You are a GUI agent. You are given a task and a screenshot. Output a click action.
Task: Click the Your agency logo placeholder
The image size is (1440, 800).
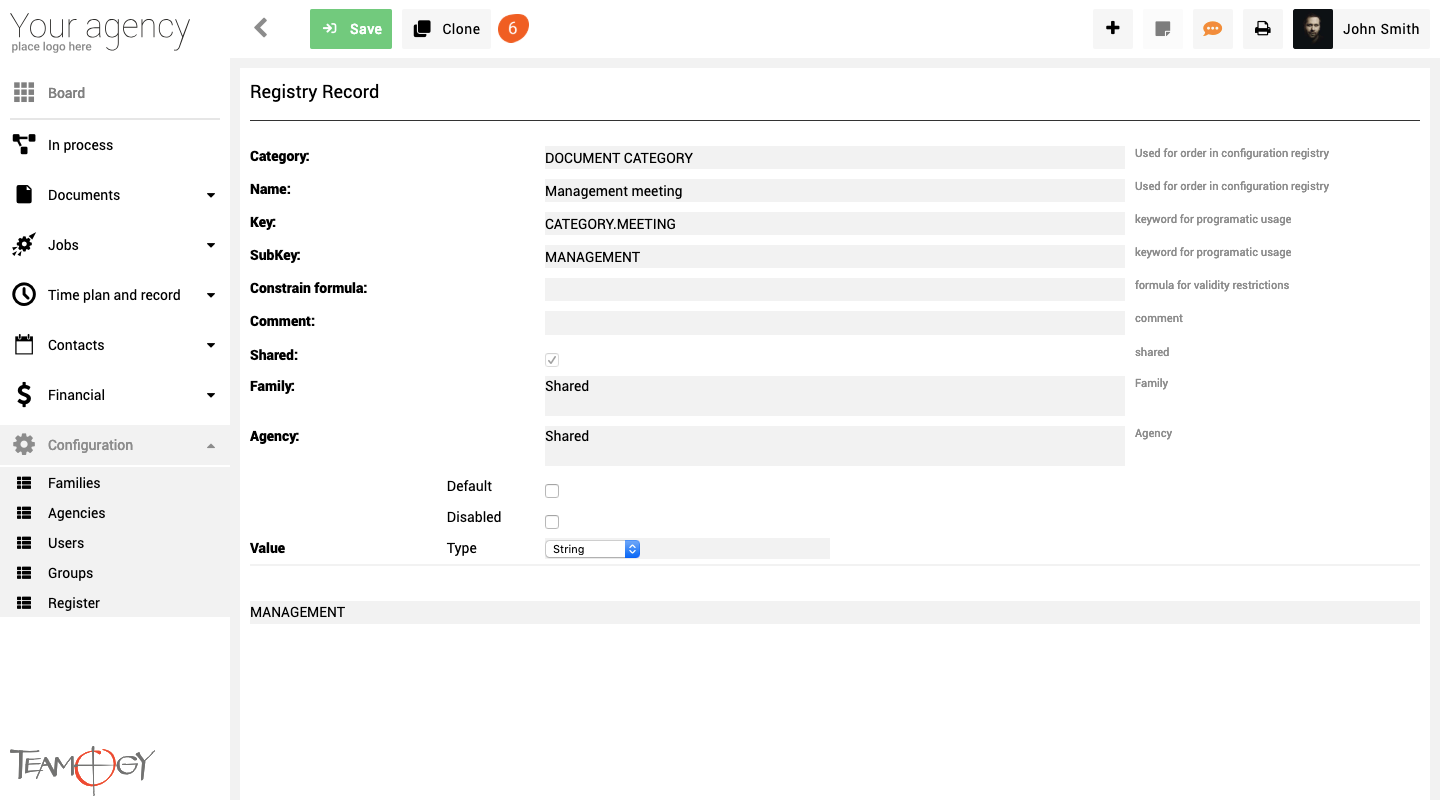(x=100, y=32)
